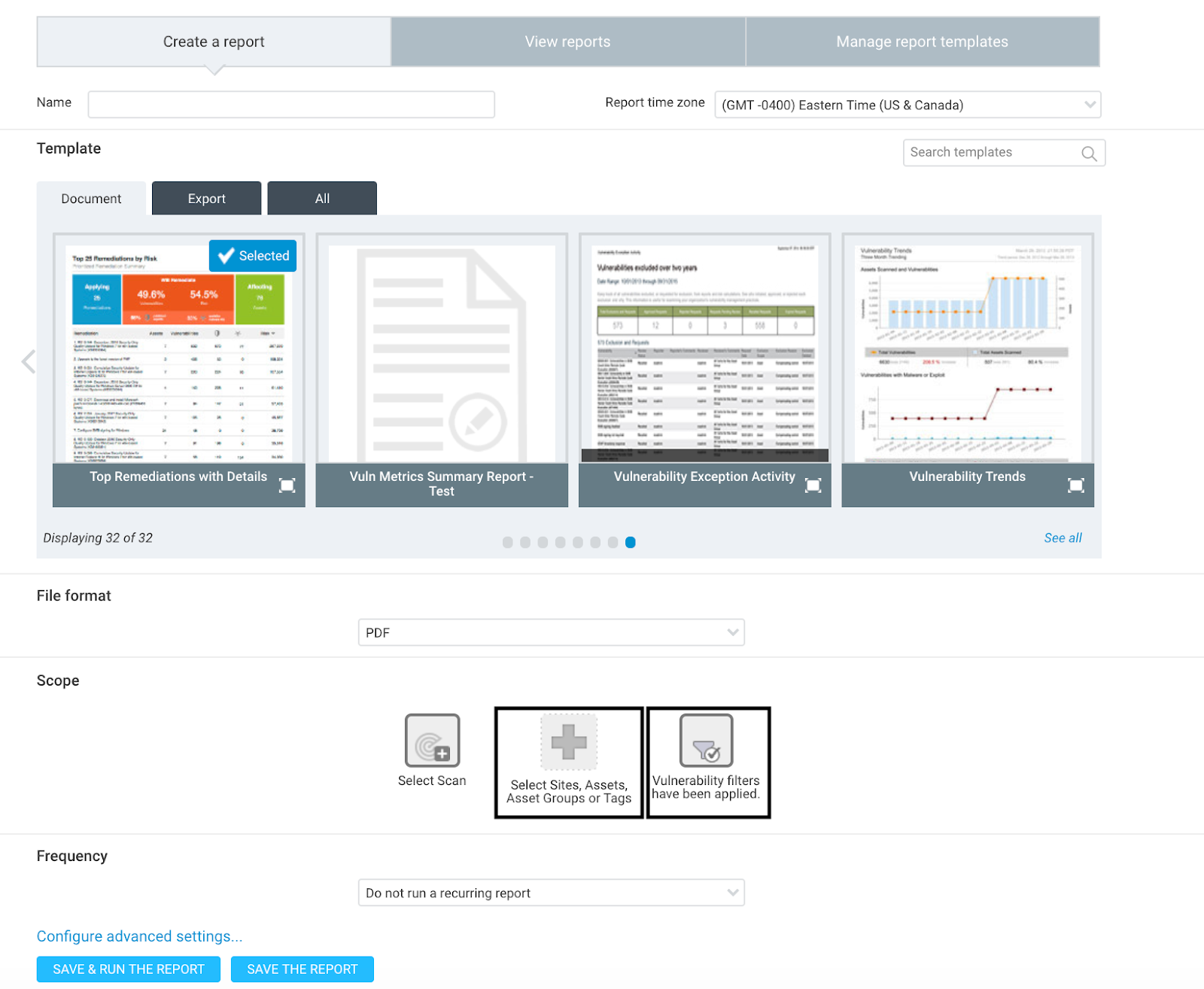This screenshot has height=989, width=1204.
Task: Switch to the Export template tab
Action: pyautogui.click(x=206, y=199)
